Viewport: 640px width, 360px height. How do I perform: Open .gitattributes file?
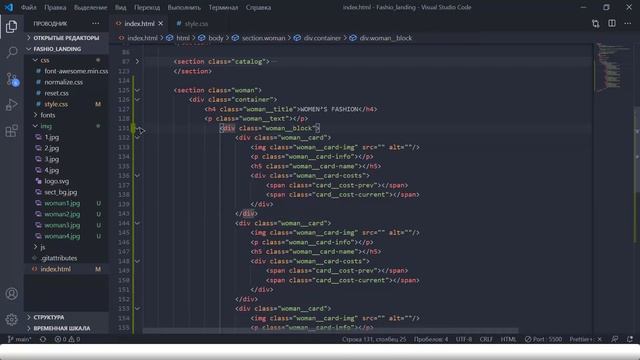point(59,258)
